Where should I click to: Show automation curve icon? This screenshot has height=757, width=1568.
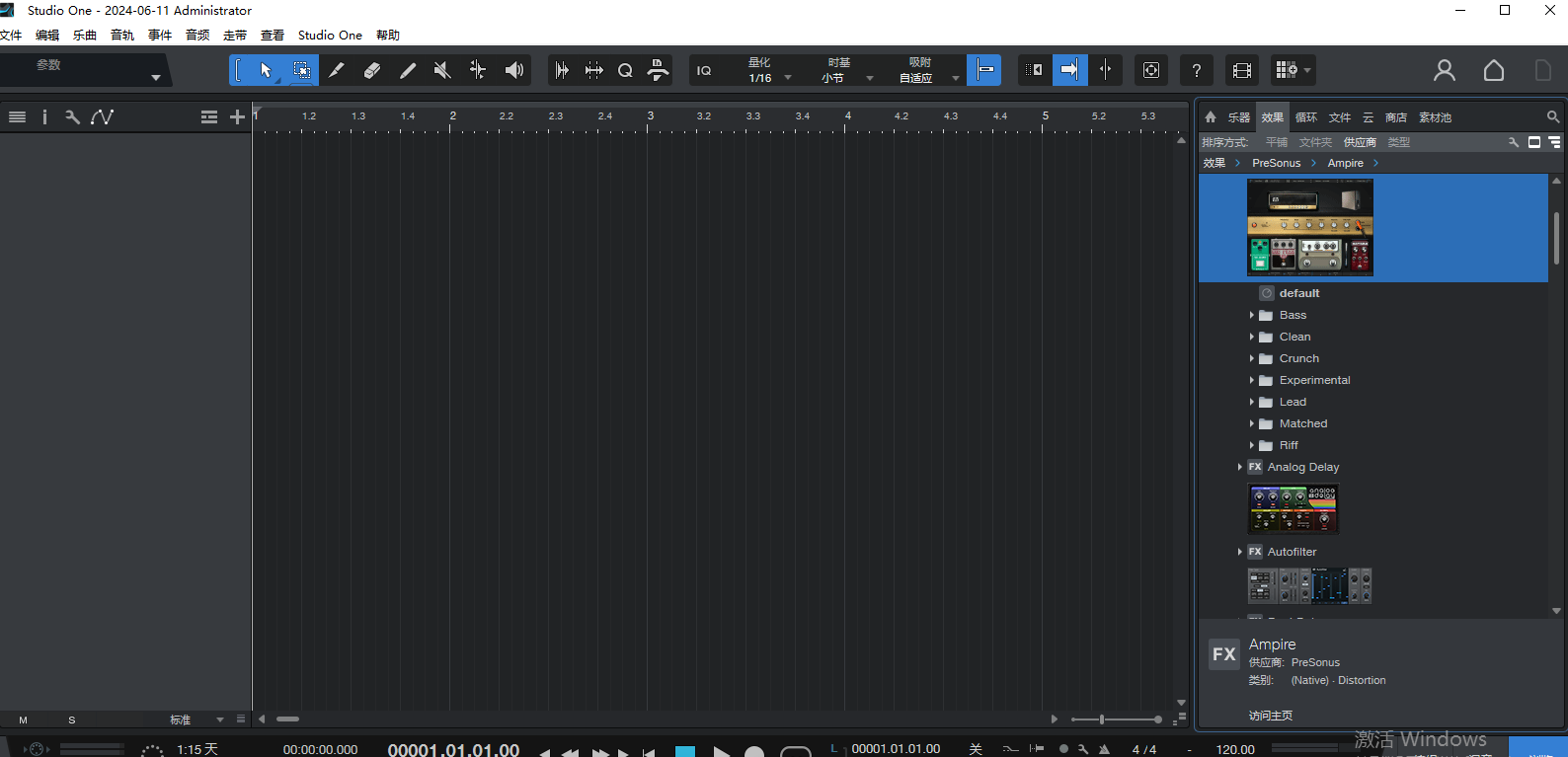102,116
